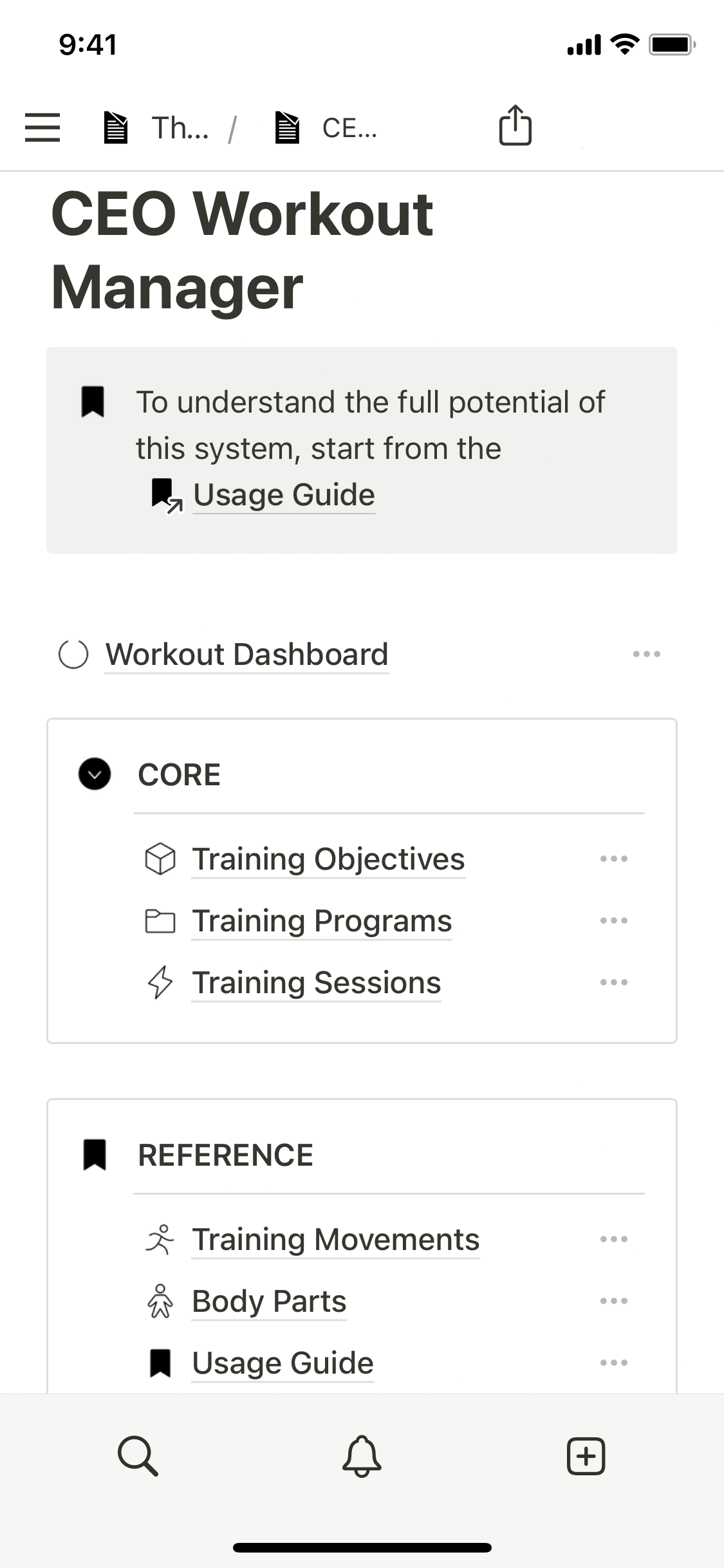Image resolution: width=724 pixels, height=1568 pixels.
Task: Open search with the magnifier icon
Action: [138, 1456]
